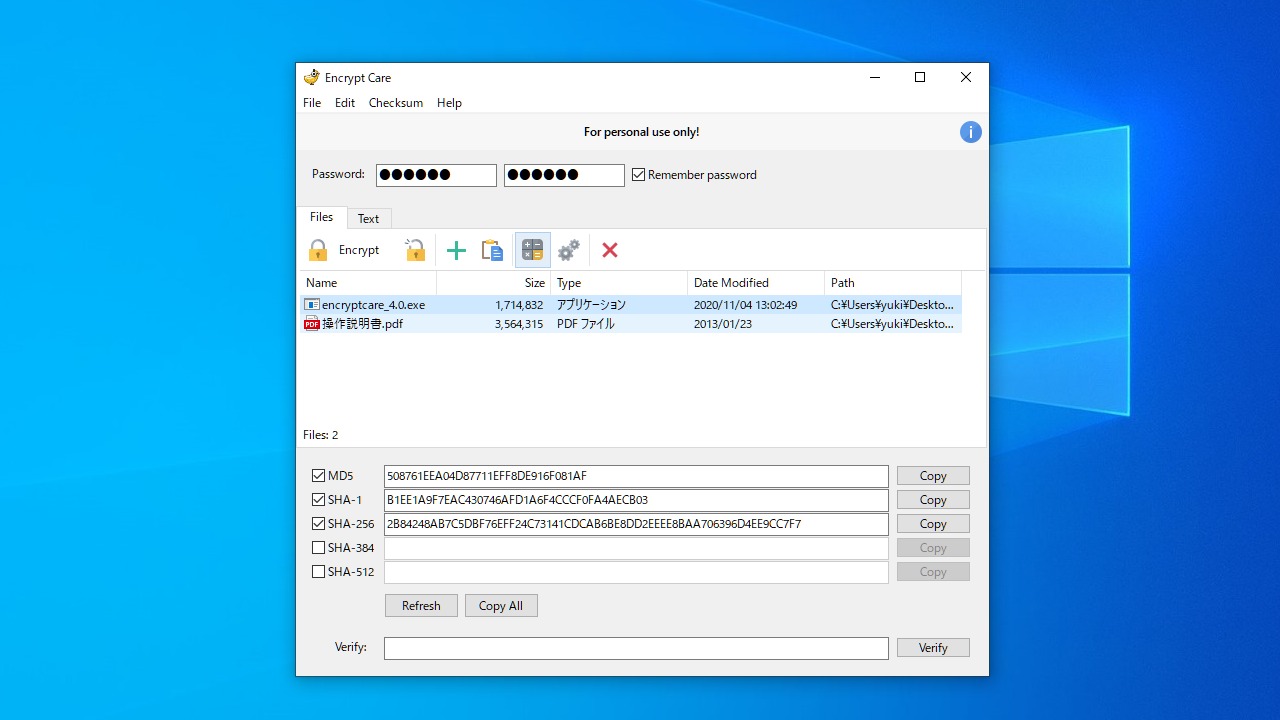Enable the SHA-384 checkbox
1280x720 pixels.
[x=318, y=548]
